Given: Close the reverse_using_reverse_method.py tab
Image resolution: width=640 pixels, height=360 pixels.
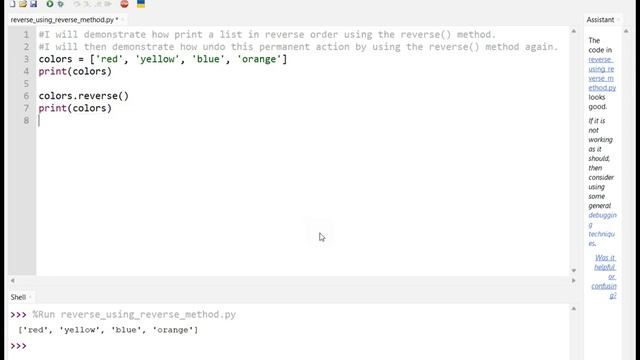Looking at the screenshot, I should (123, 20).
